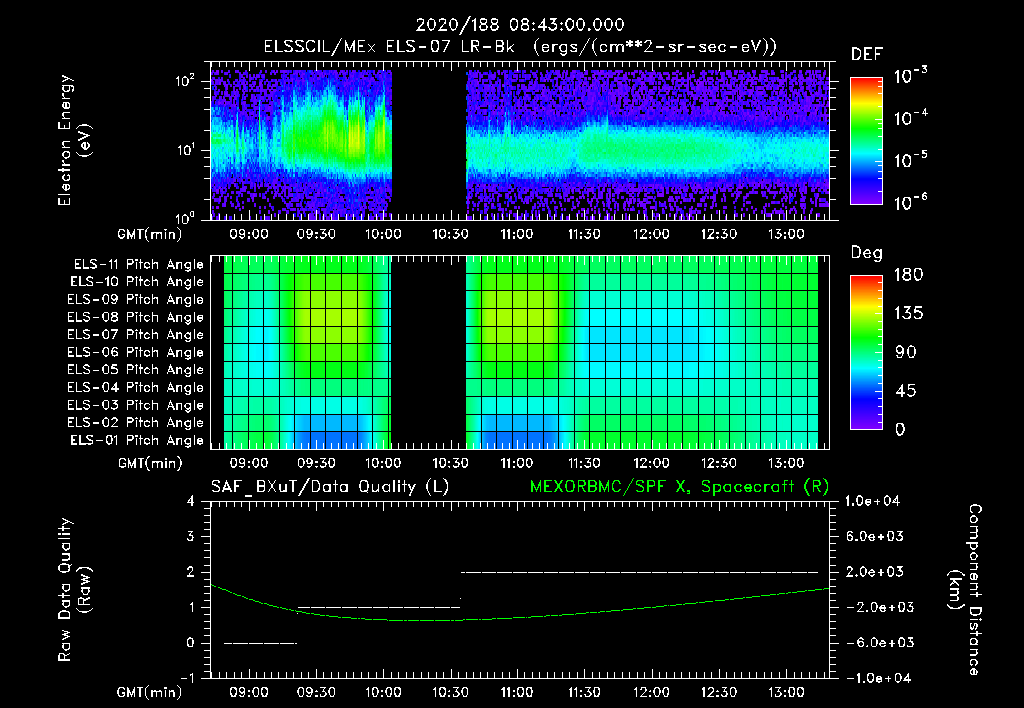
Task: Select the ELS-04 Pitch Angle row label
Action: [136, 388]
